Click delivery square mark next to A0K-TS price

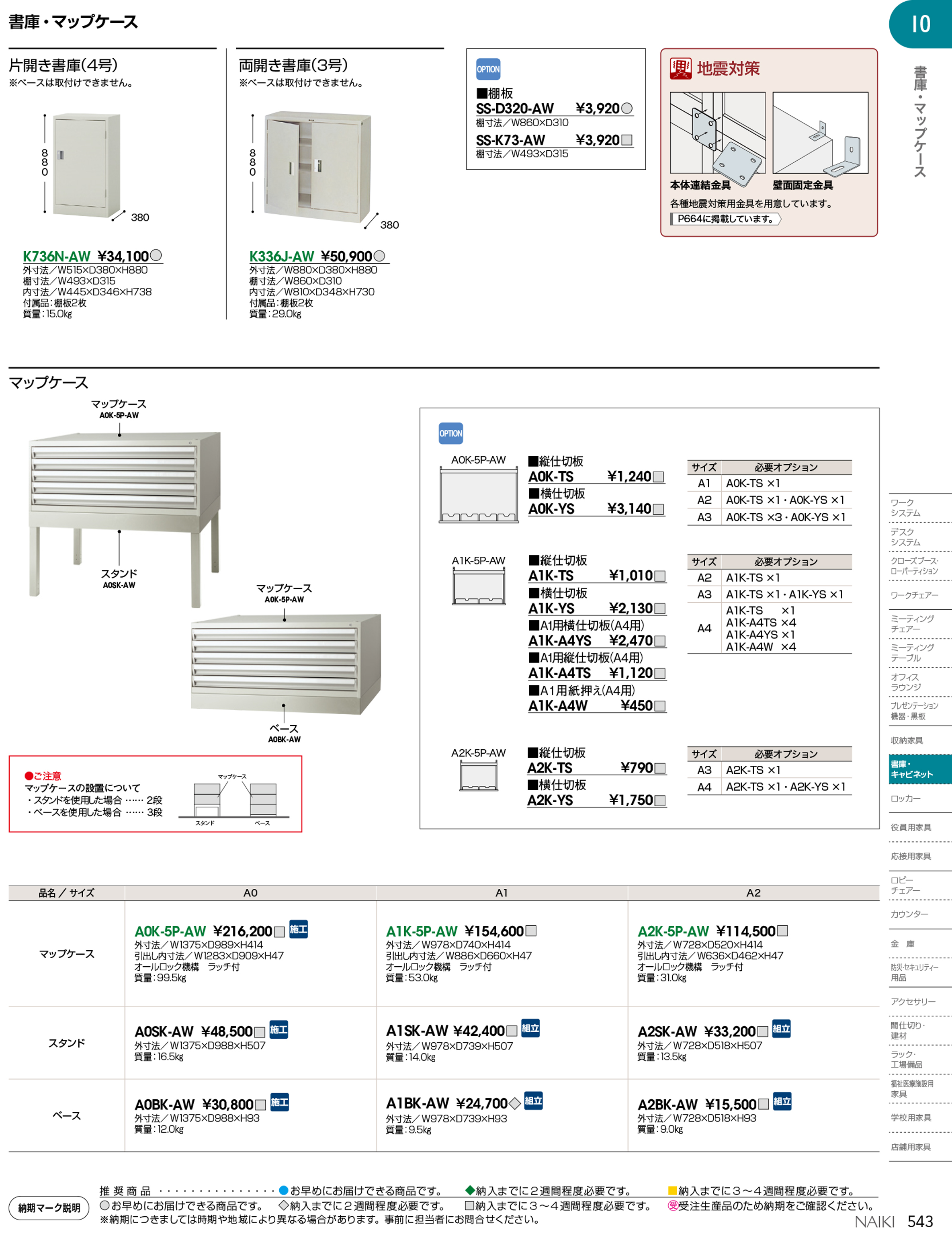point(658,477)
